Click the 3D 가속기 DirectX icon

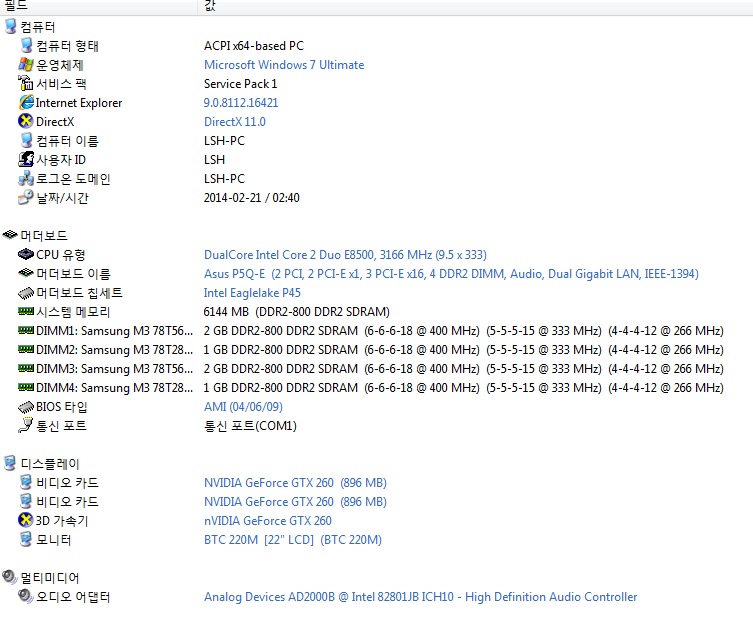pos(26,520)
